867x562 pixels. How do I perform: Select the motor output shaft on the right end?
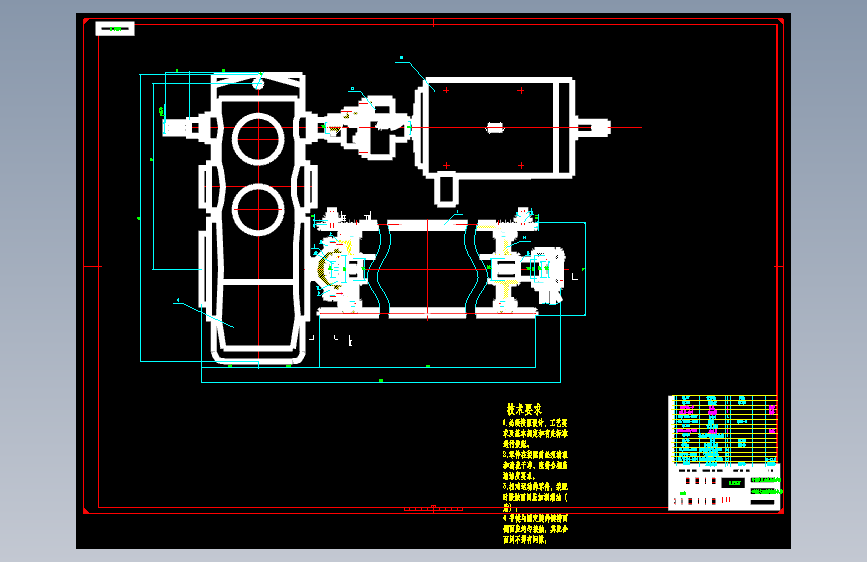click(593, 128)
